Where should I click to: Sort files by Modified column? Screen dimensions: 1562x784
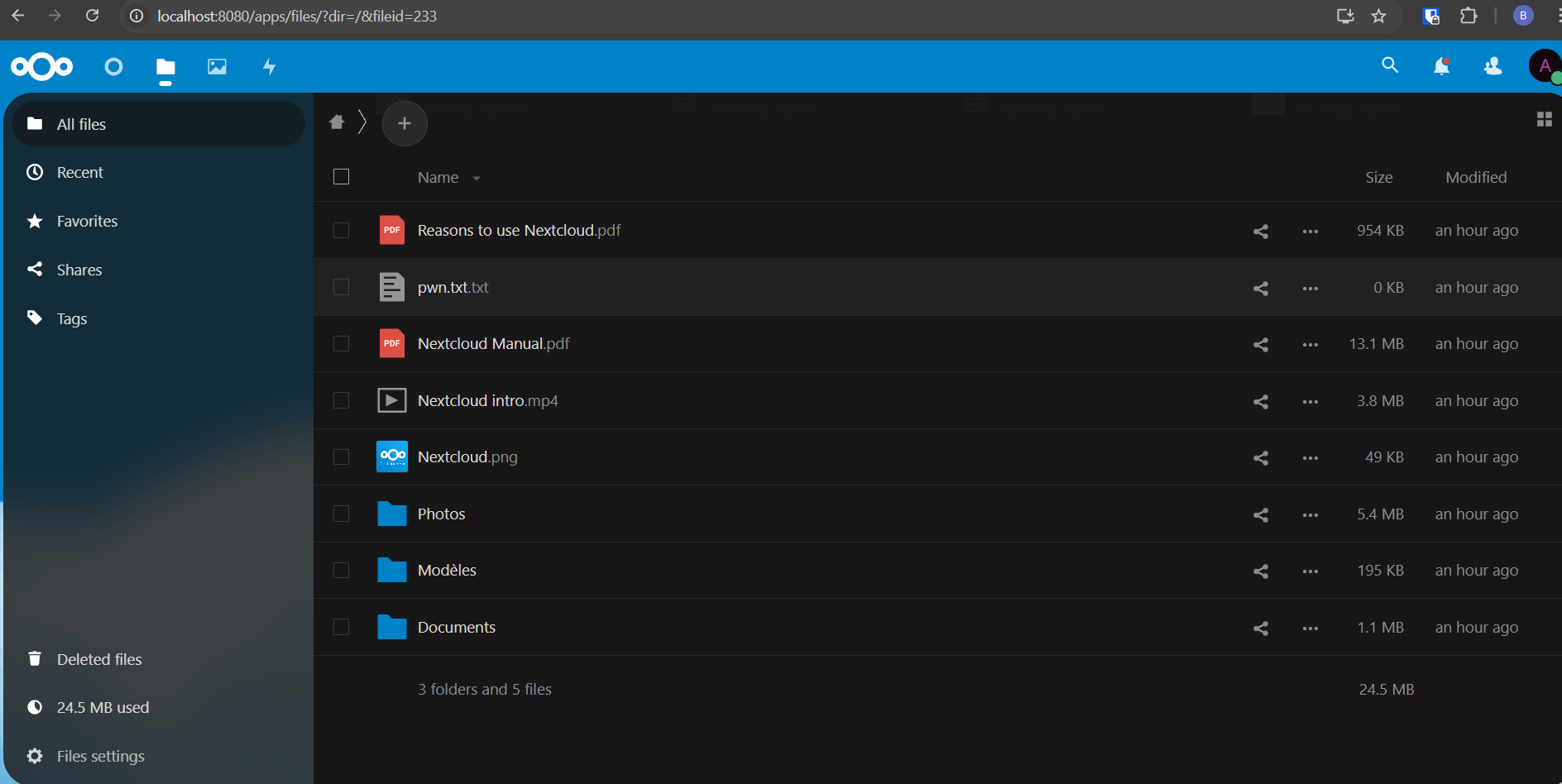tap(1476, 177)
